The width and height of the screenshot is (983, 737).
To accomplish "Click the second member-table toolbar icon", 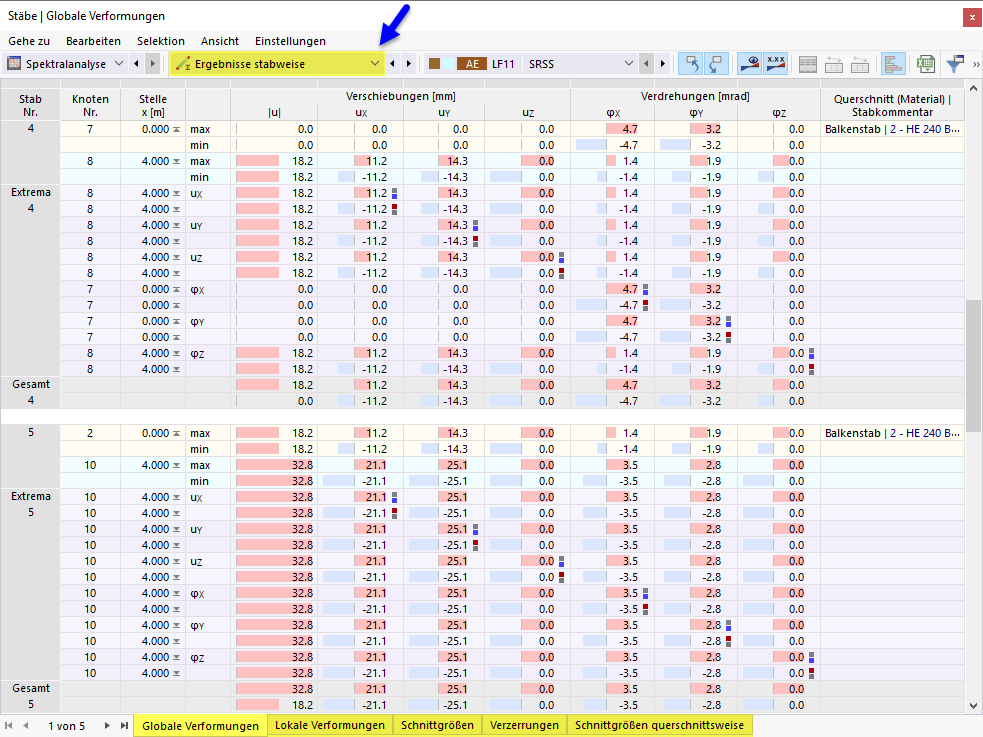I will (x=859, y=64).
